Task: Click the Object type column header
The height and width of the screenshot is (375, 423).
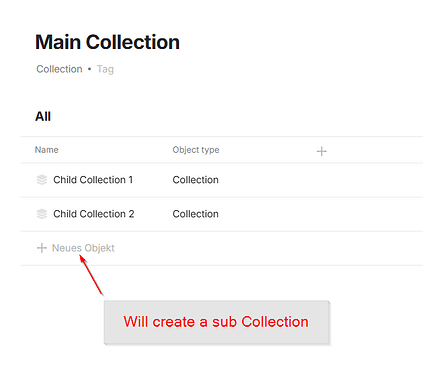Action: pyautogui.click(x=196, y=150)
